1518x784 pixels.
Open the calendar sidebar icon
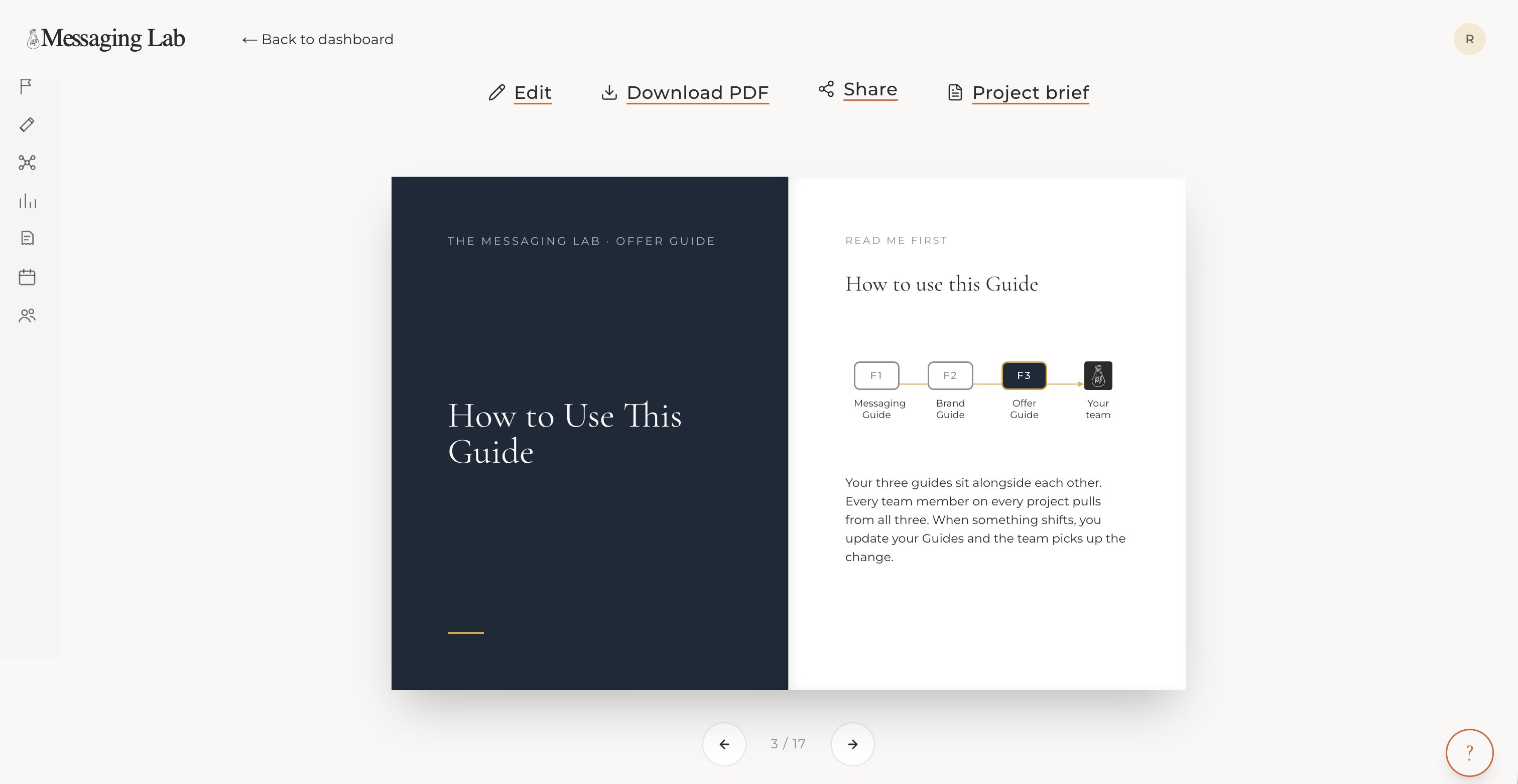[27, 277]
